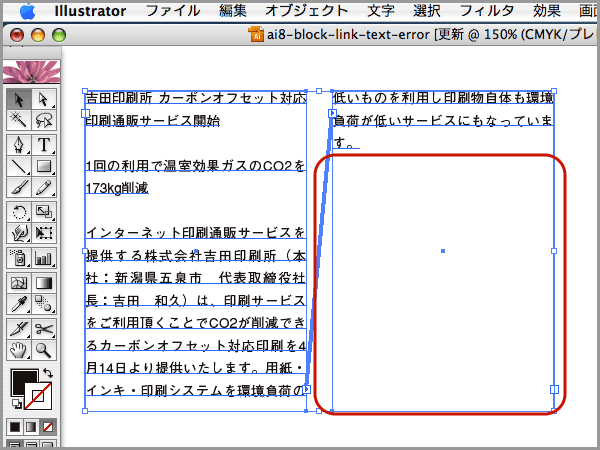Set paint mode to None

pos(48,427)
